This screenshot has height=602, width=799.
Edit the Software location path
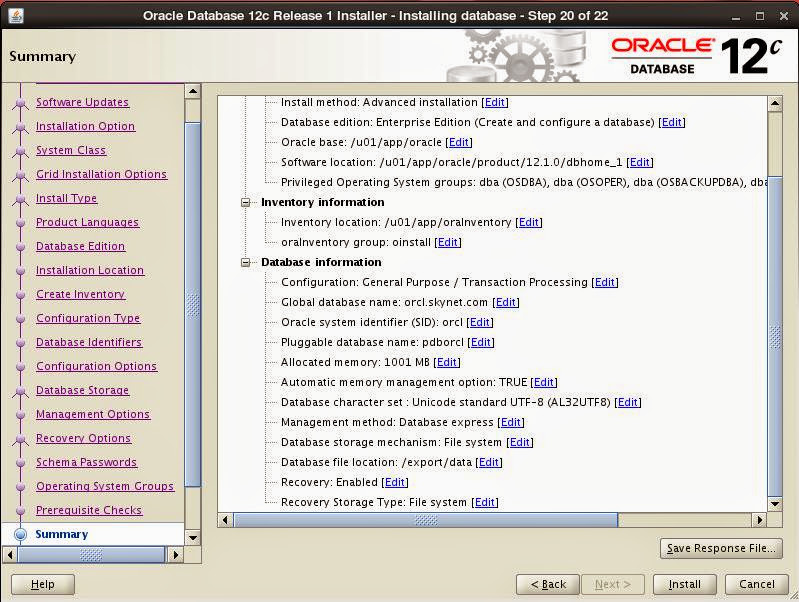(640, 162)
